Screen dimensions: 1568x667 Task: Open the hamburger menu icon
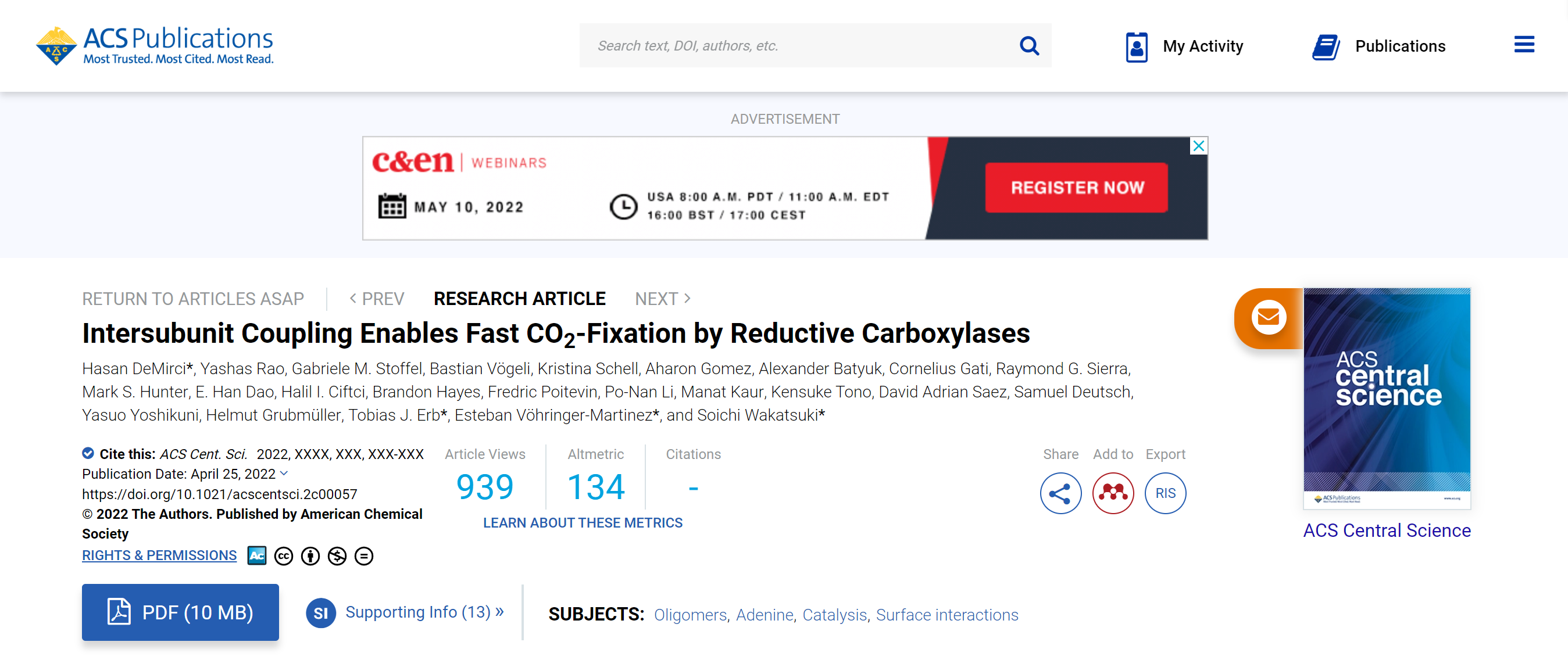tap(1524, 44)
